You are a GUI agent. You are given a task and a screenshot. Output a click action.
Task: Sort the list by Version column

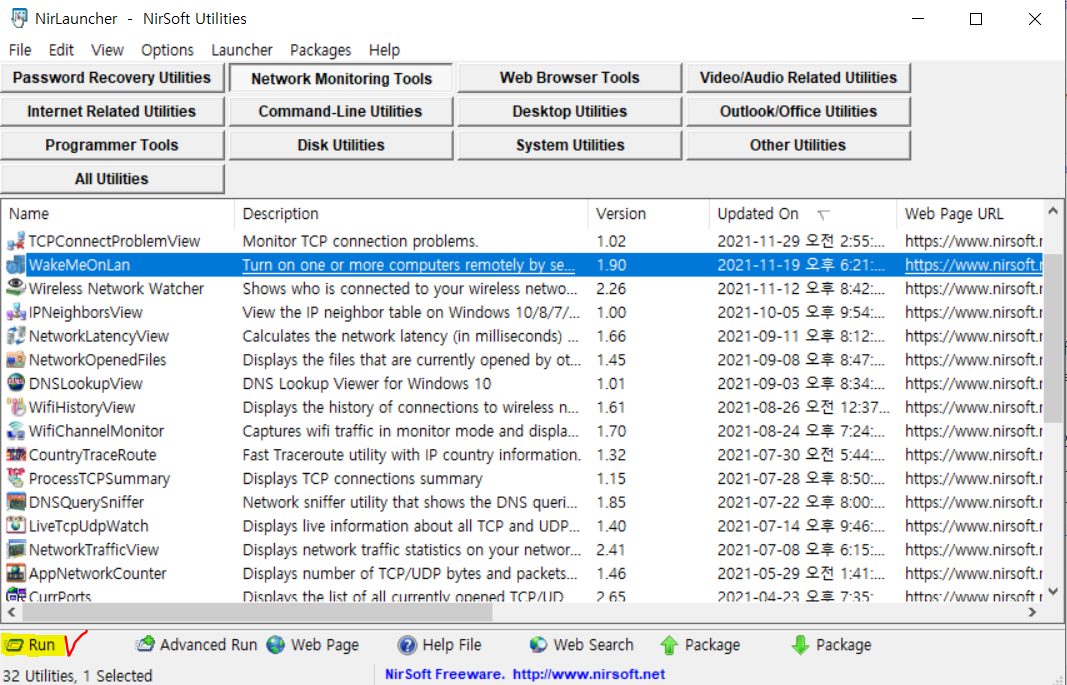click(x=649, y=214)
